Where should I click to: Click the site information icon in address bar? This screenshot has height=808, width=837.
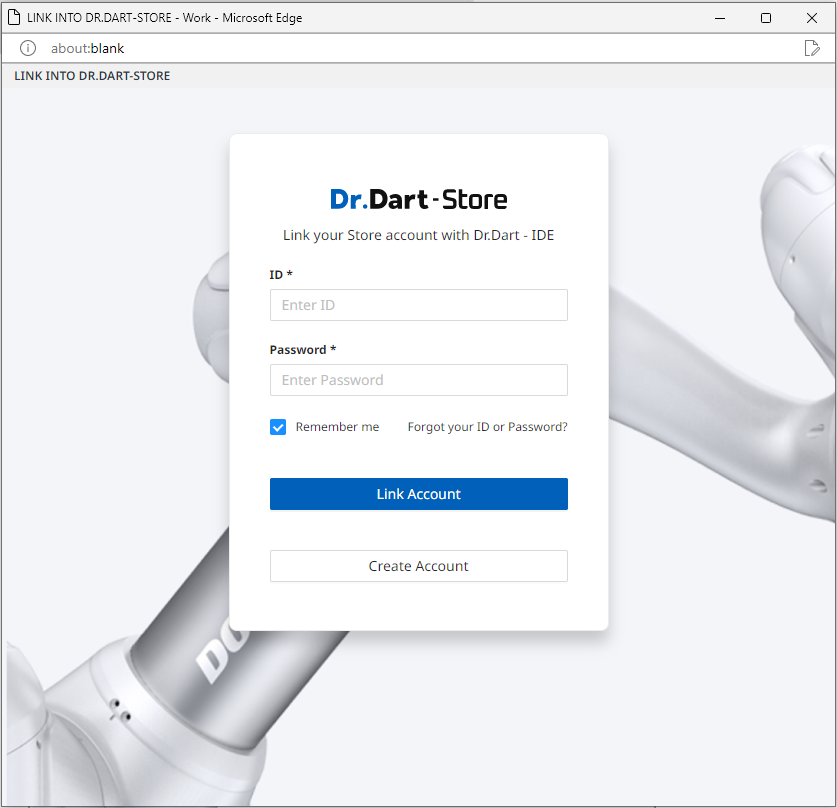pos(28,48)
